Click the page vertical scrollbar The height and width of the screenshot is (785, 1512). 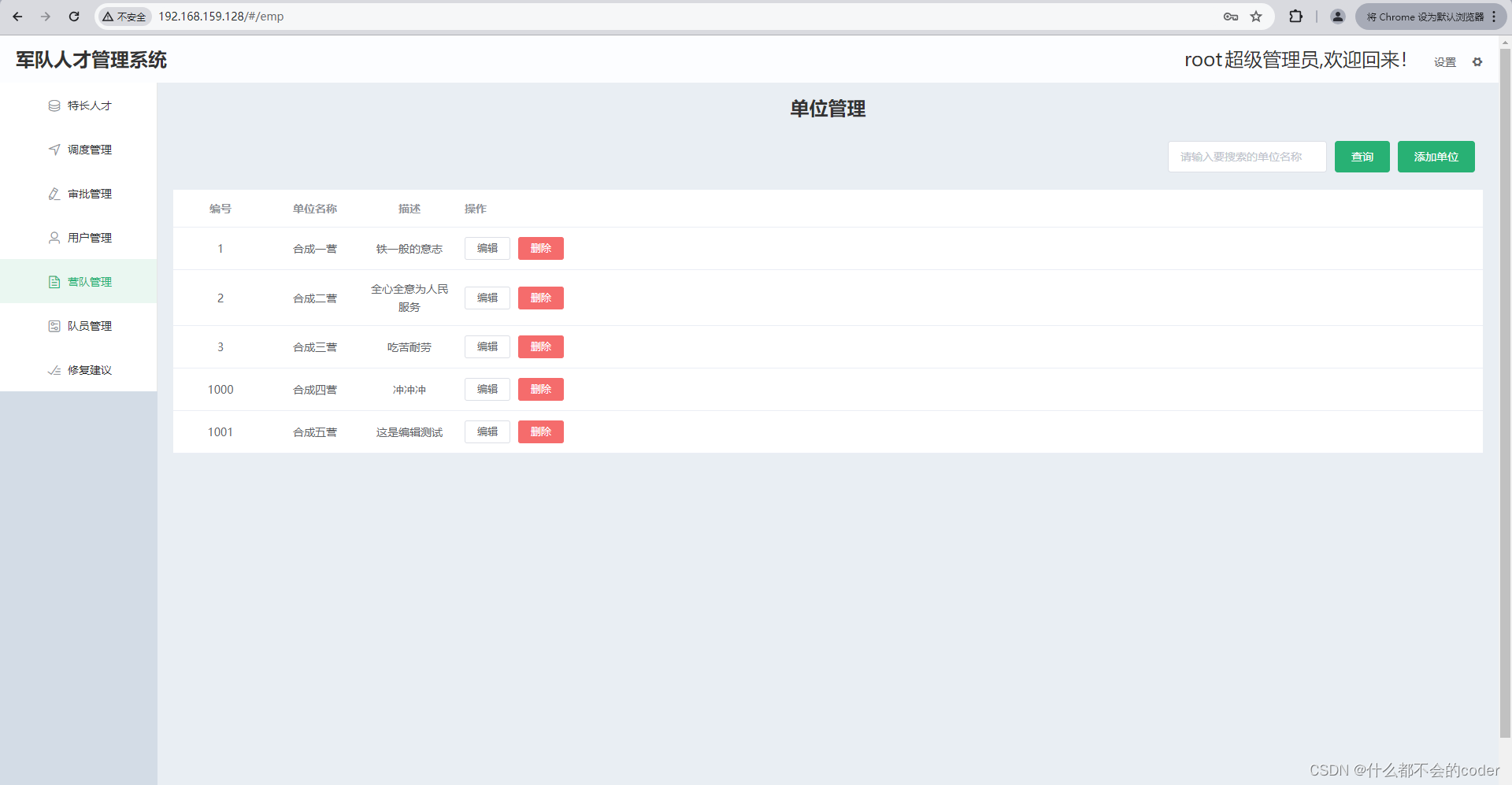(1505, 394)
